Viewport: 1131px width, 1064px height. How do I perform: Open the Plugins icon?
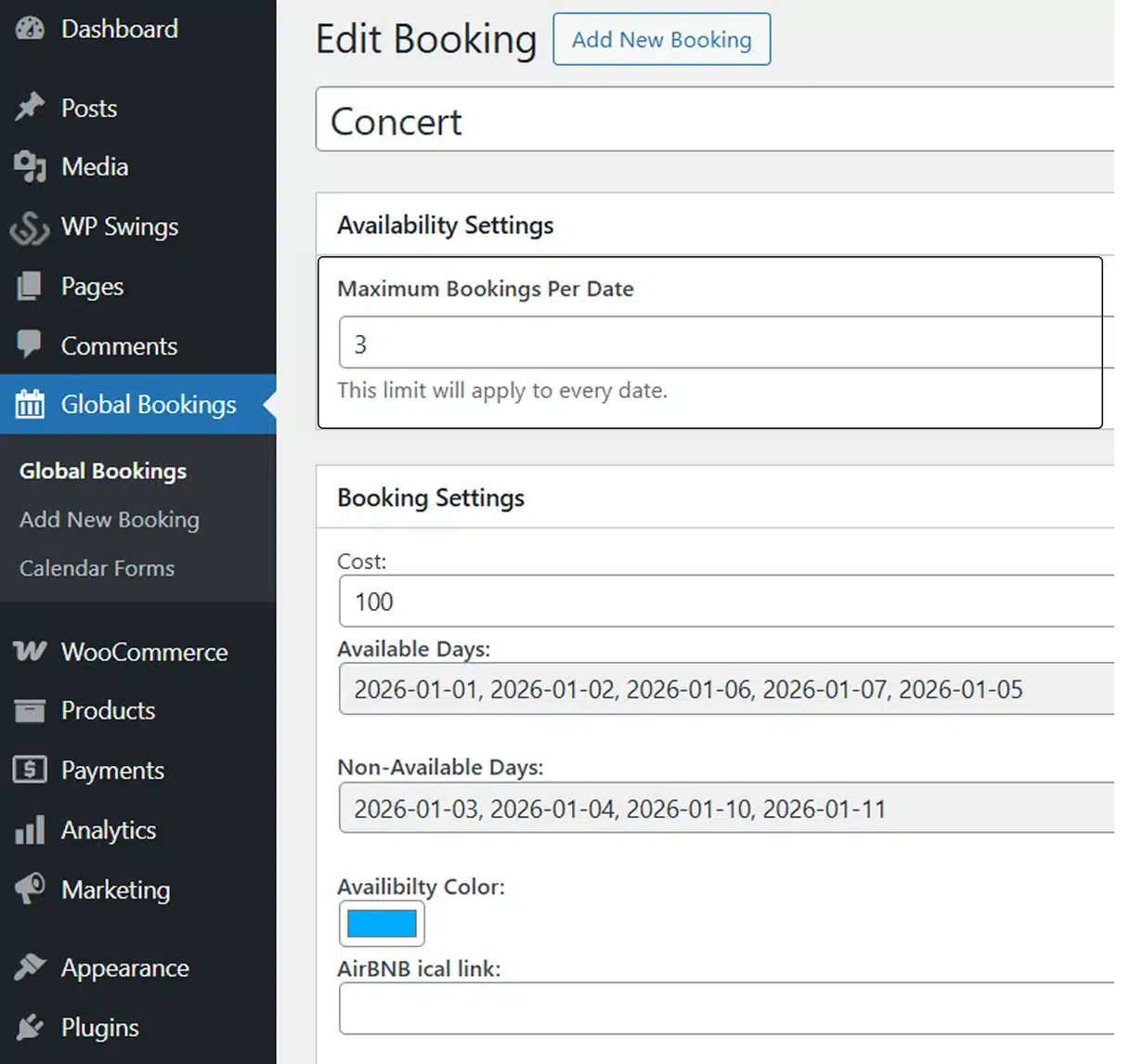tap(30, 1027)
